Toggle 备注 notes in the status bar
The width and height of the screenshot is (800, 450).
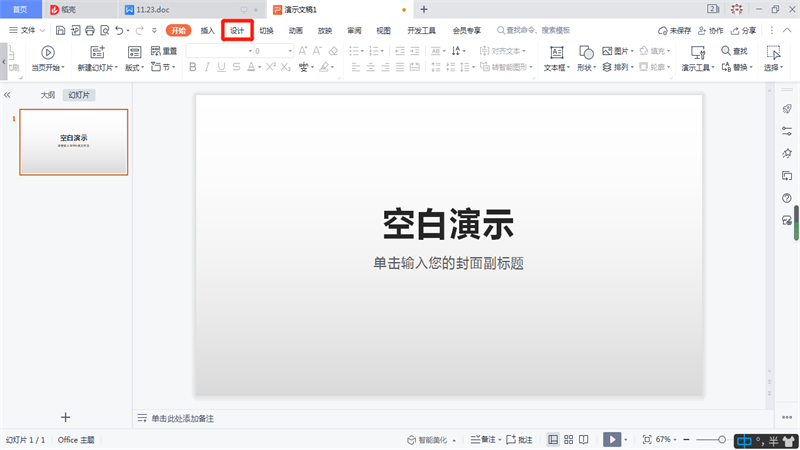pos(483,440)
